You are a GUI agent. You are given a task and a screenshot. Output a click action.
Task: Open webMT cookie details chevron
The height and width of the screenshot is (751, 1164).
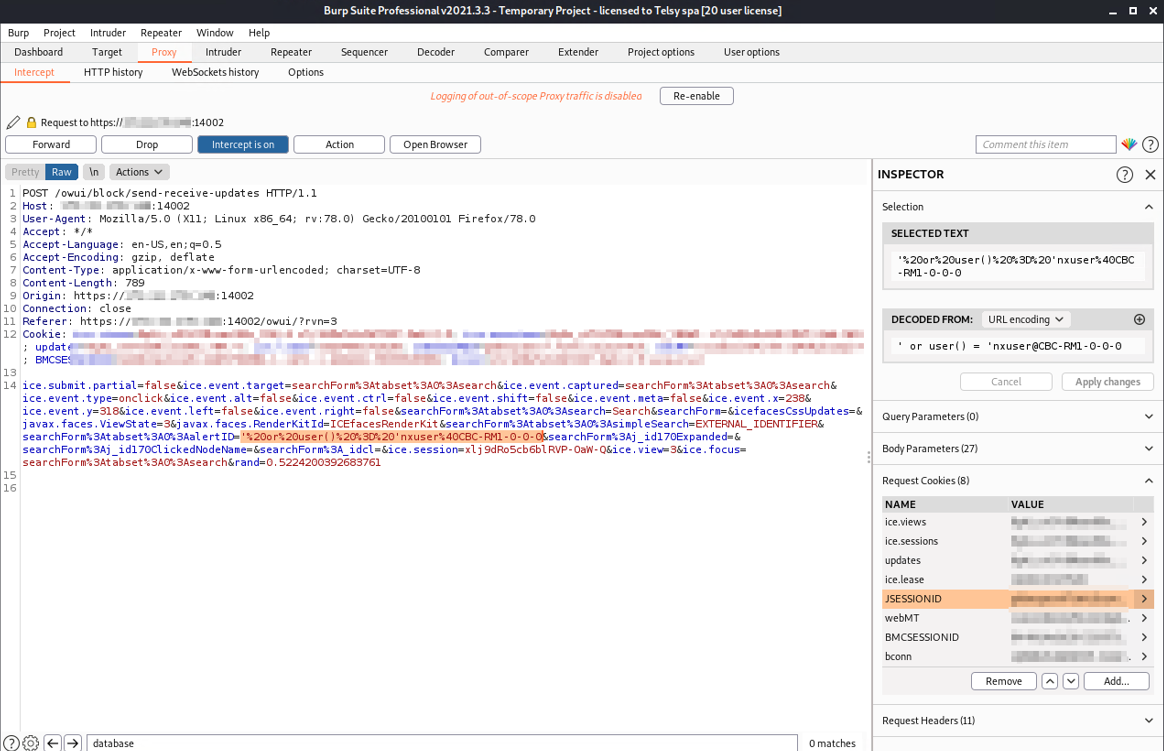[1144, 618]
